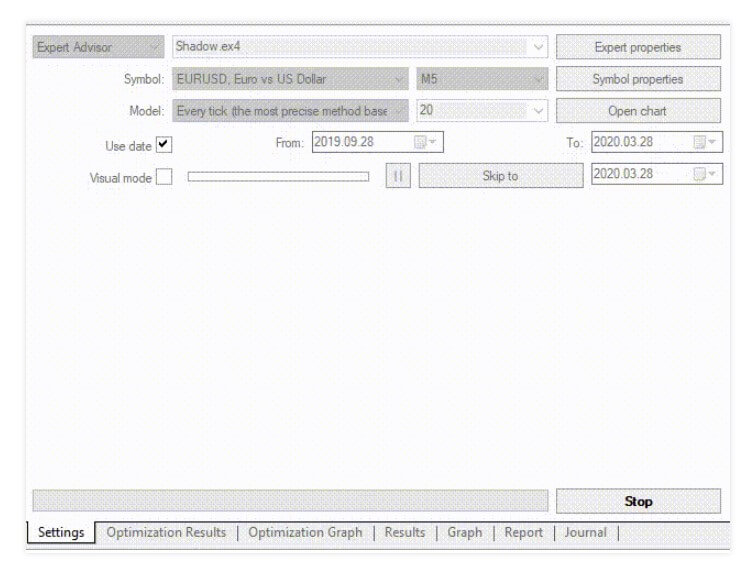756x578 pixels.
Task: Switch to the Settings tab
Action: click(61, 533)
